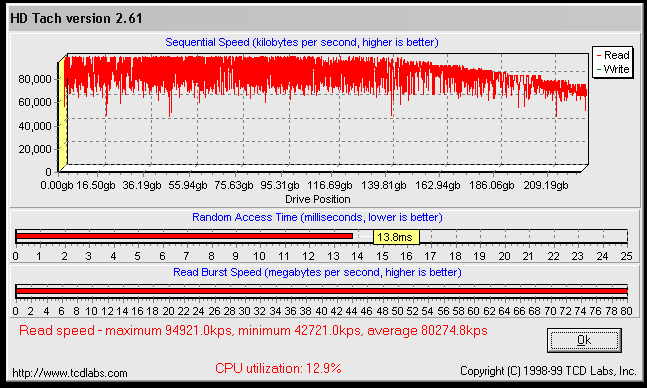Screen dimensions: 647x388
Task: Click the Read Burst Speed heading
Action: pos(317,272)
